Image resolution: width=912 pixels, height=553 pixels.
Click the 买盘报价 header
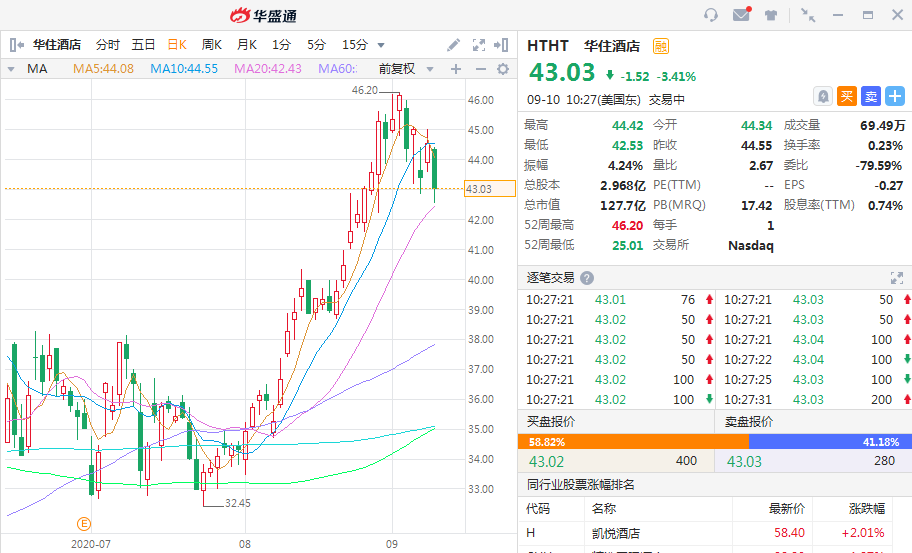[550, 422]
